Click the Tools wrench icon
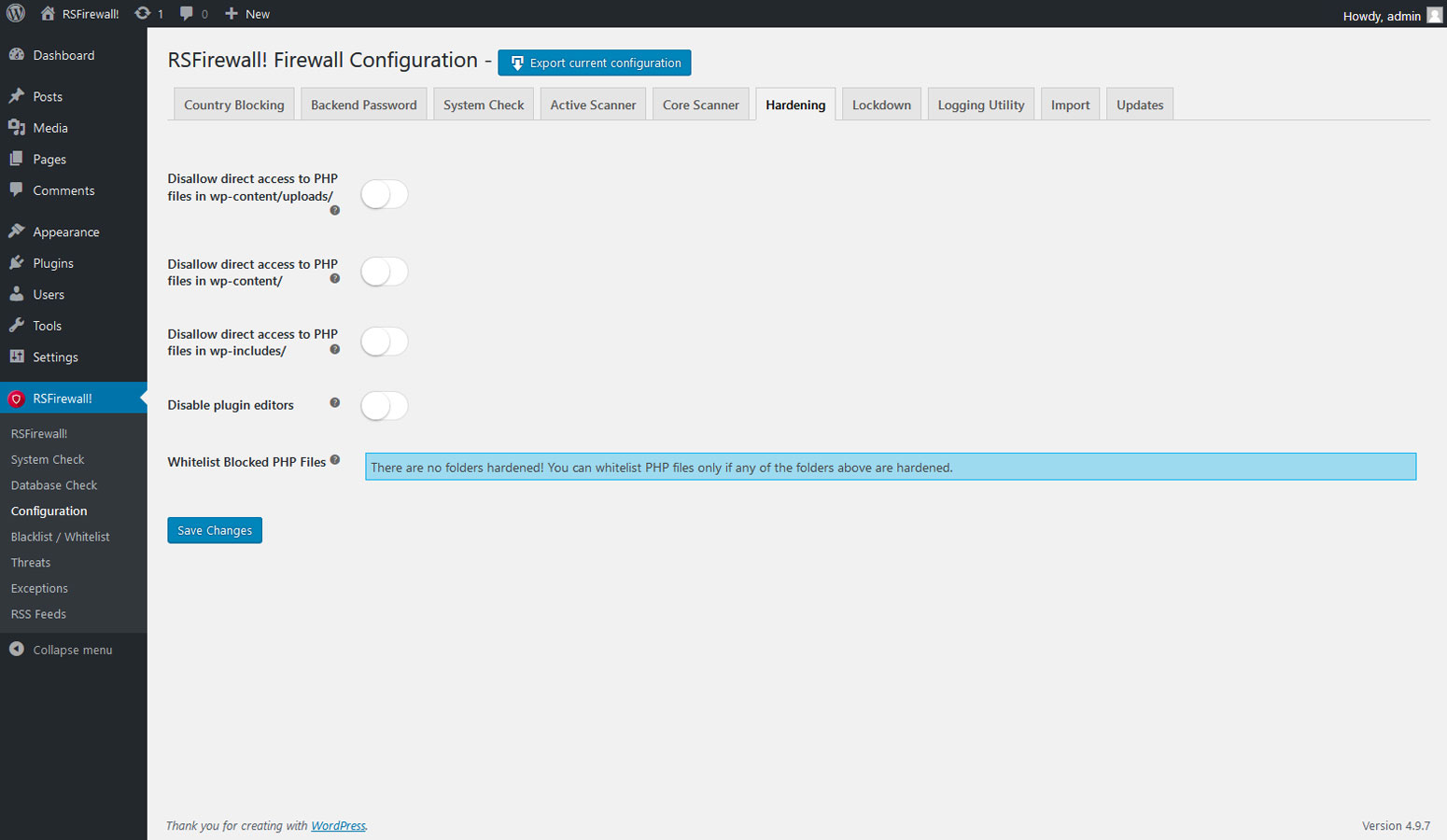Viewport: 1447px width, 840px height. (x=17, y=326)
